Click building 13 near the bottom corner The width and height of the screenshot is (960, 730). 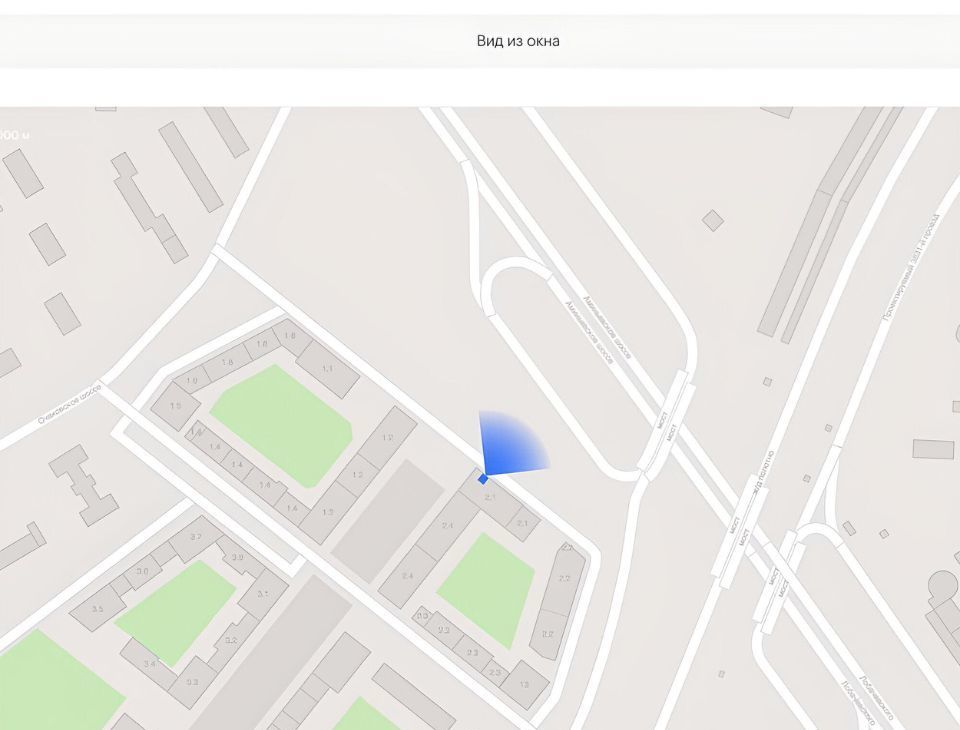tap(524, 685)
